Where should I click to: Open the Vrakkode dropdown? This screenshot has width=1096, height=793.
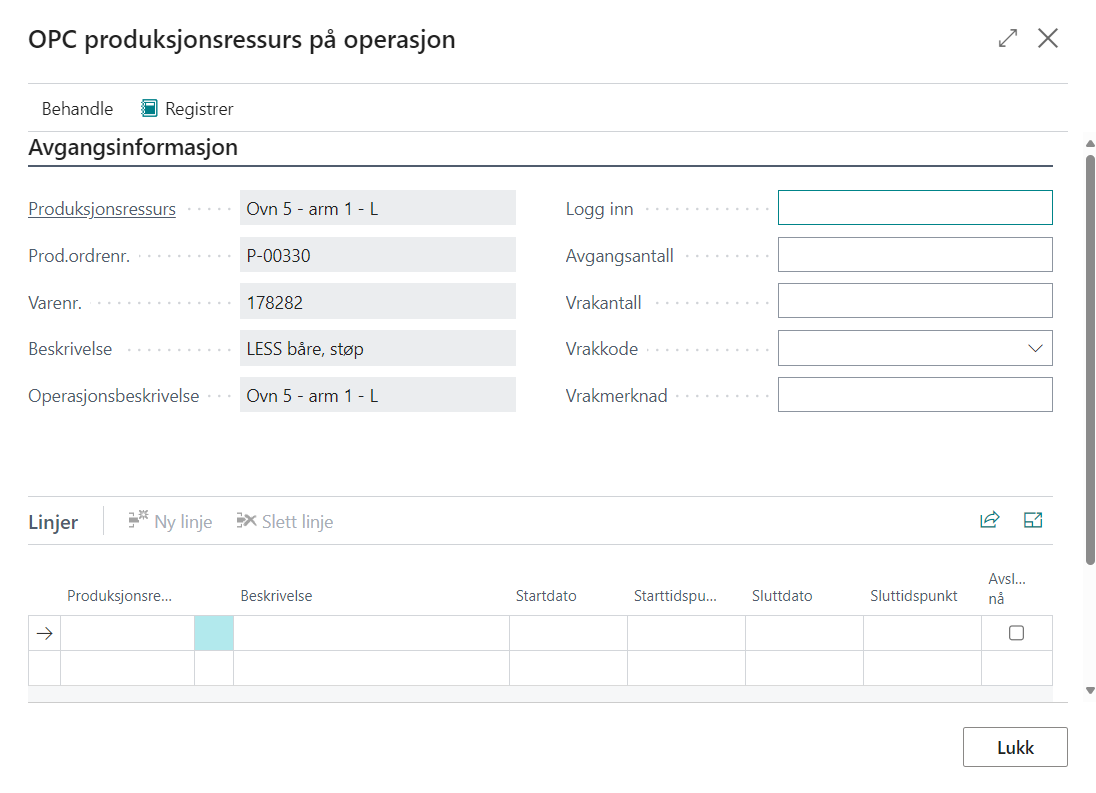[1034, 349]
